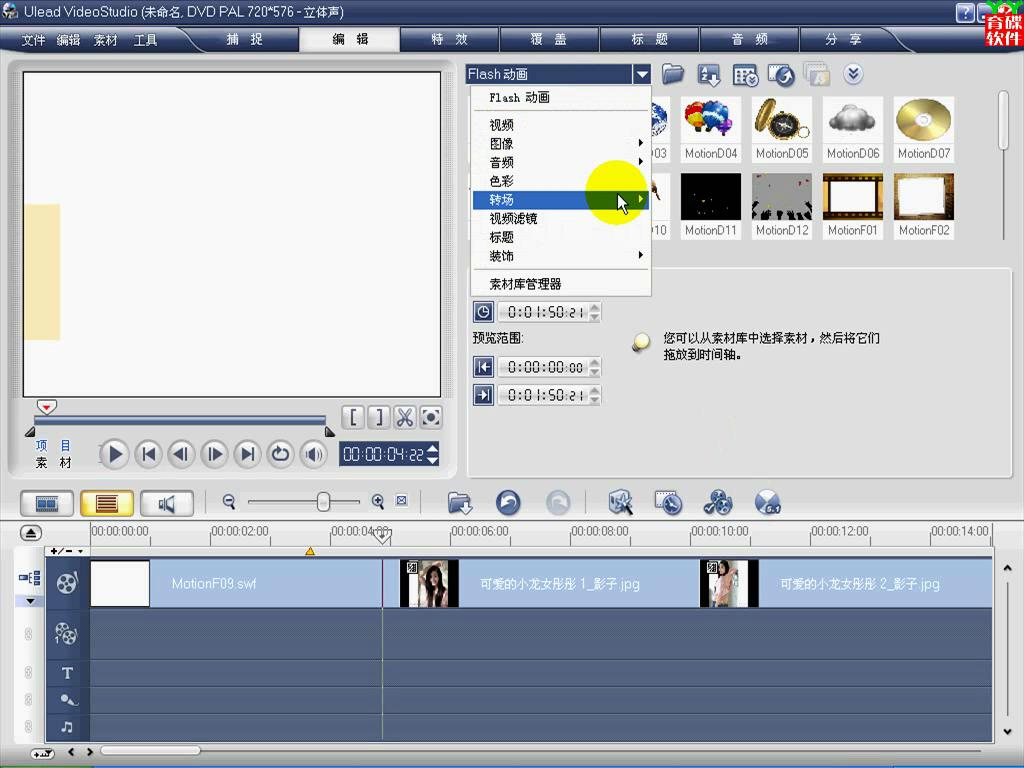Switch to storyboard view
Viewport: 1024px width, 768px height.
pos(46,504)
